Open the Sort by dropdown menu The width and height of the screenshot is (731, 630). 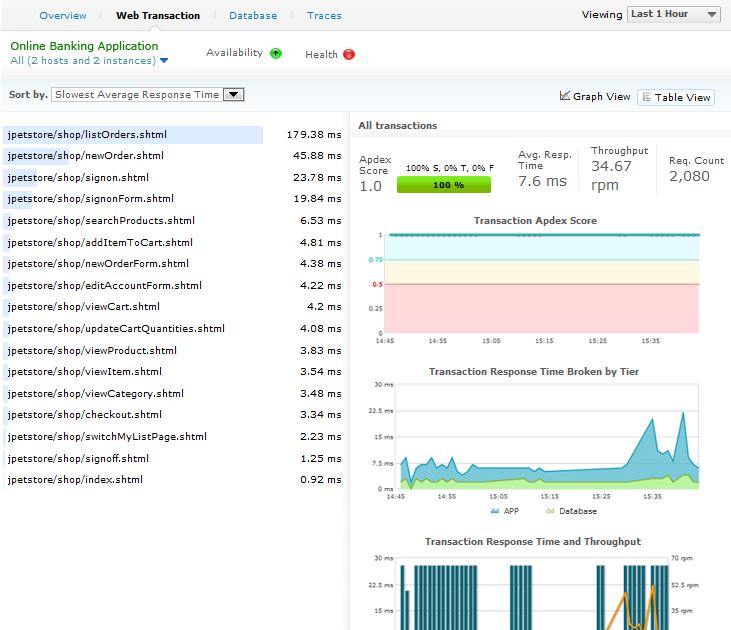(x=148, y=95)
